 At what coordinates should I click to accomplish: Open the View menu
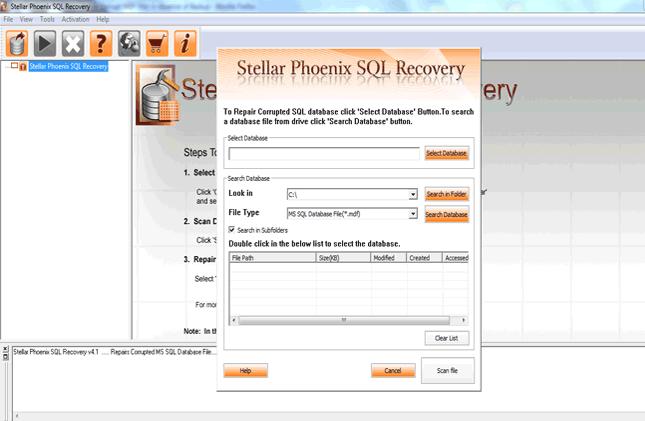pyautogui.click(x=26, y=19)
